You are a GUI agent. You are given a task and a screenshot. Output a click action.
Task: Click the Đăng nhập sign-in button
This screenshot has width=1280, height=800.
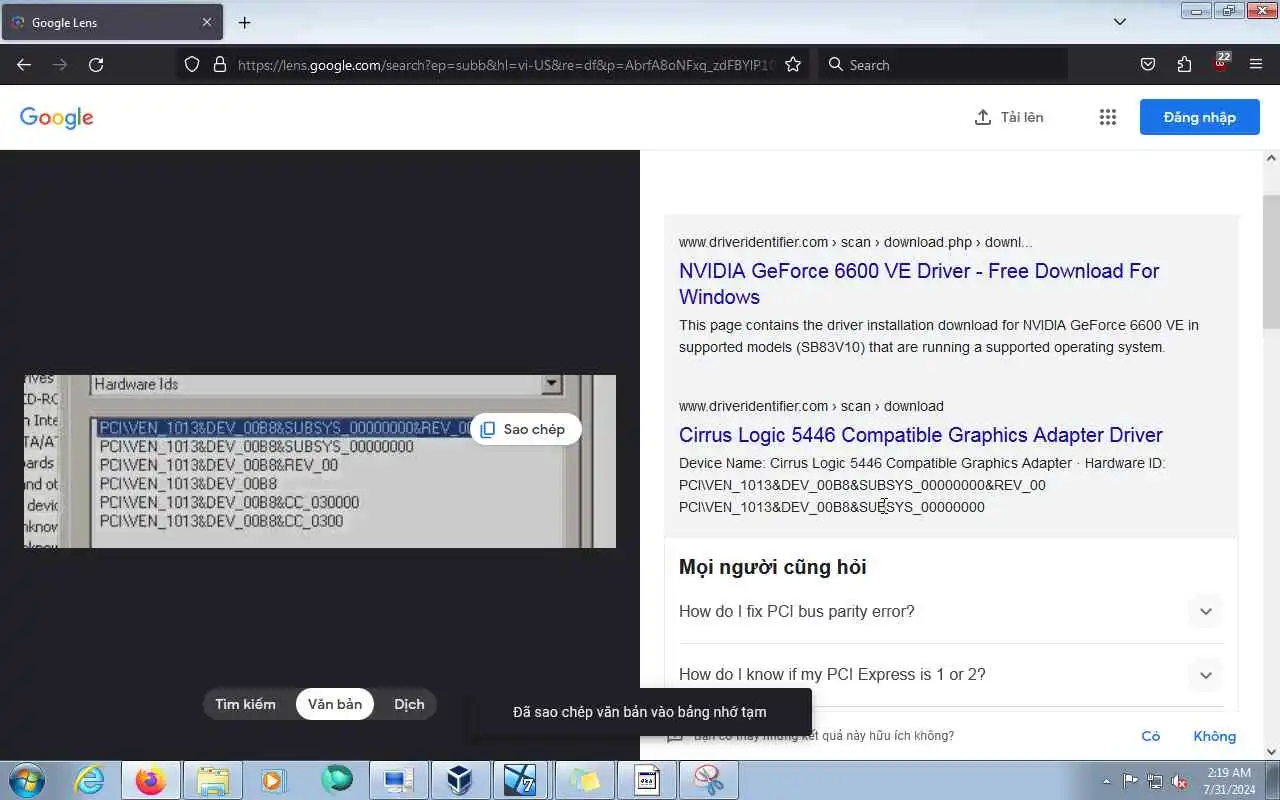click(1199, 117)
